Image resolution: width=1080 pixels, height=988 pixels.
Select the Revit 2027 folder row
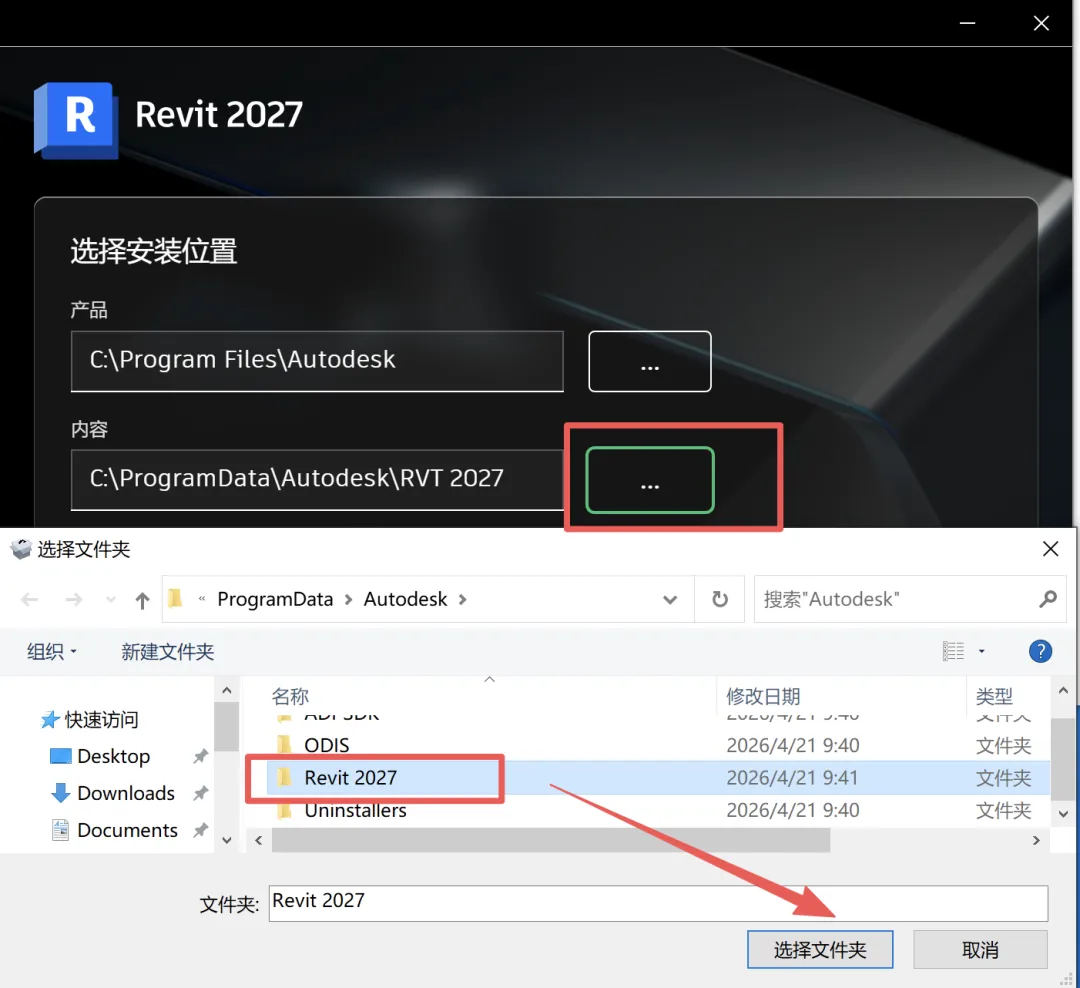(x=658, y=777)
